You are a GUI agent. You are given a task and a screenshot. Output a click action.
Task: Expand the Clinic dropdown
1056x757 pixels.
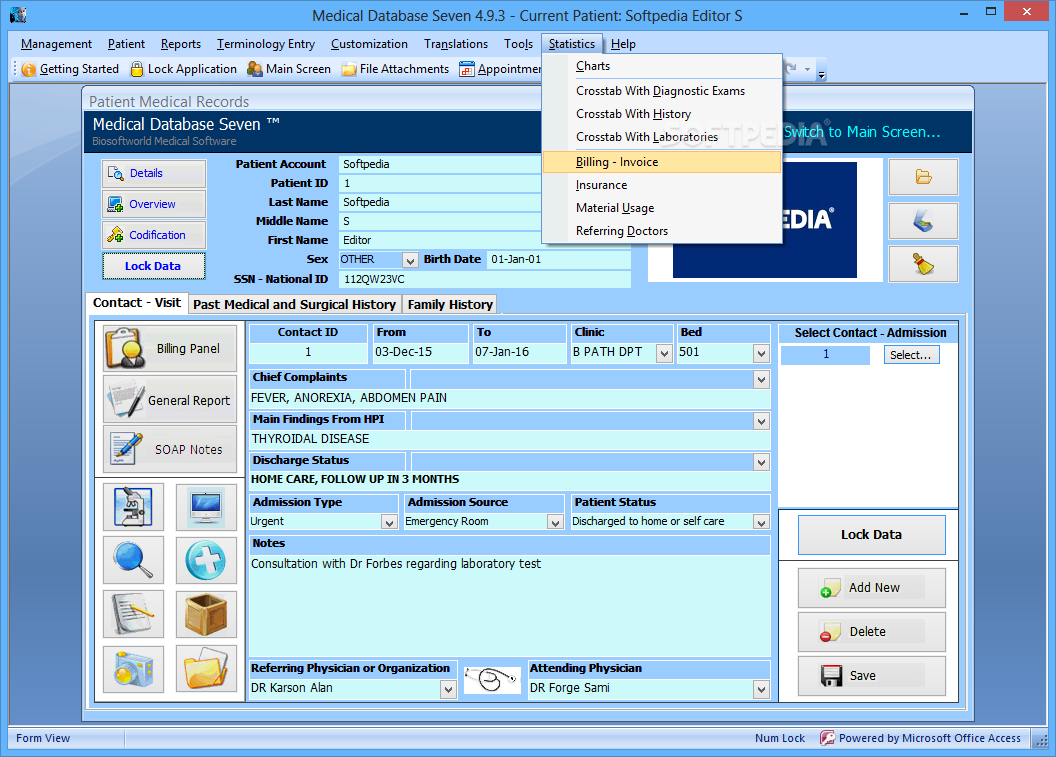pyautogui.click(x=665, y=353)
